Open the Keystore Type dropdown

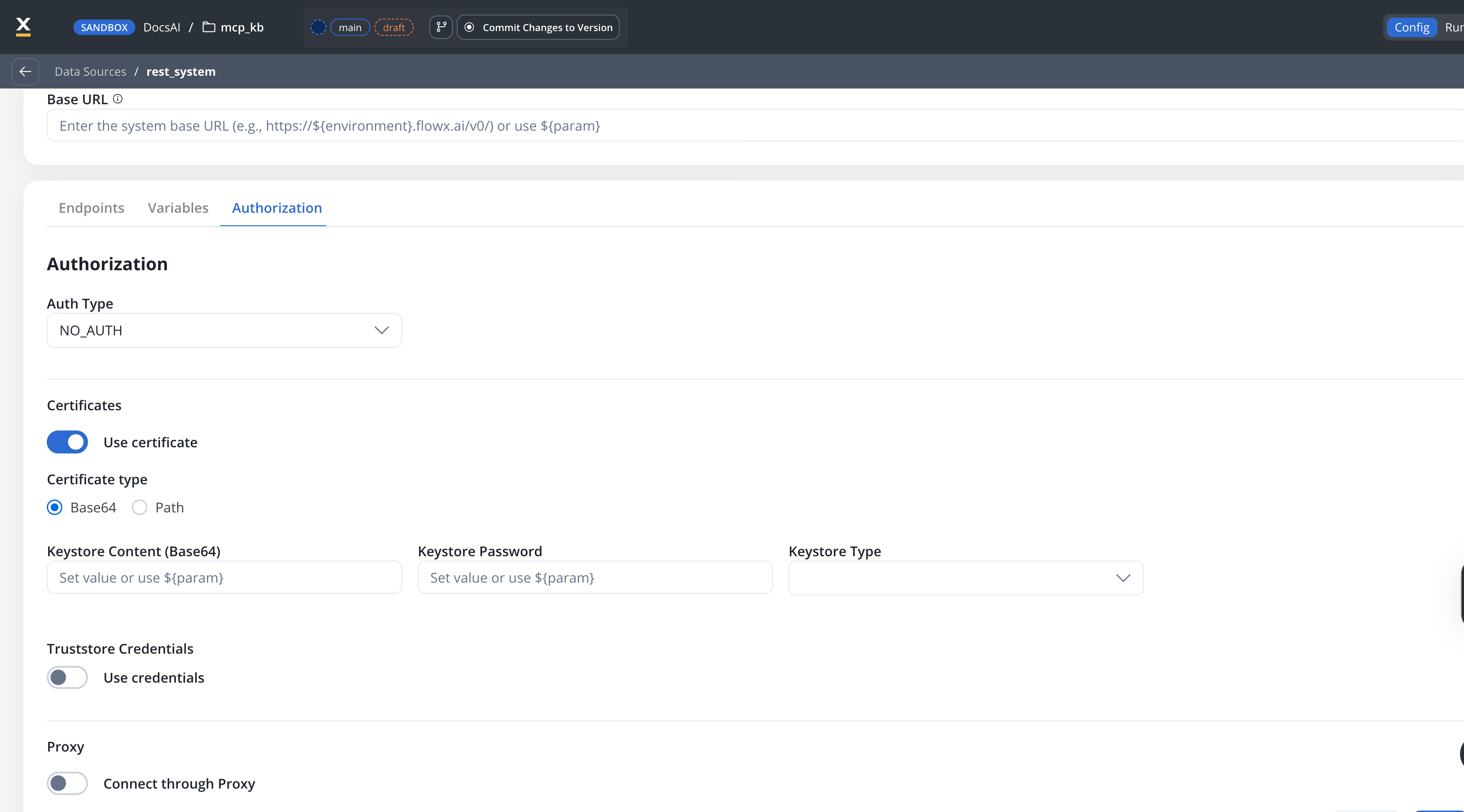click(966, 578)
